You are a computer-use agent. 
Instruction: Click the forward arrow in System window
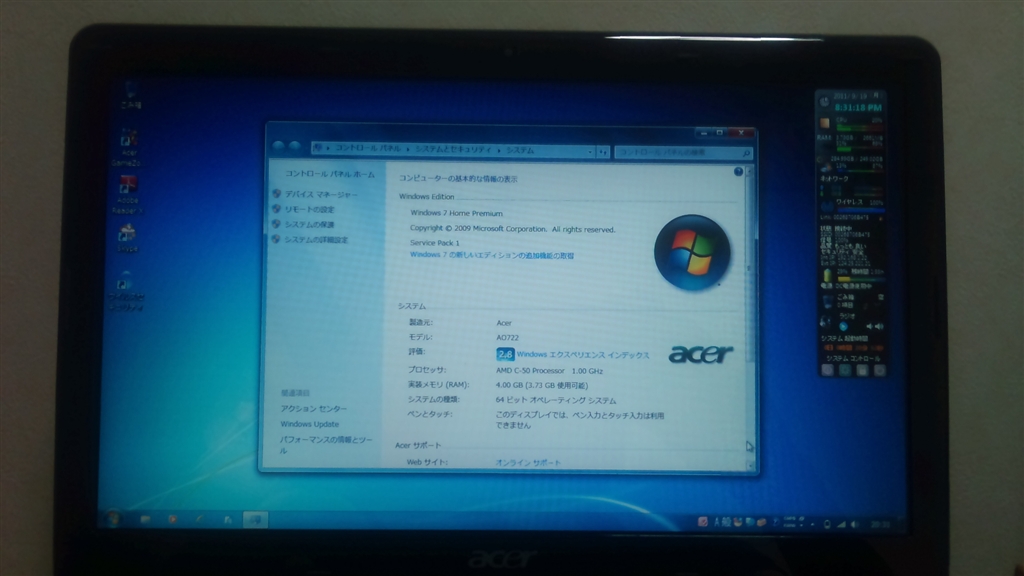pyautogui.click(x=295, y=148)
